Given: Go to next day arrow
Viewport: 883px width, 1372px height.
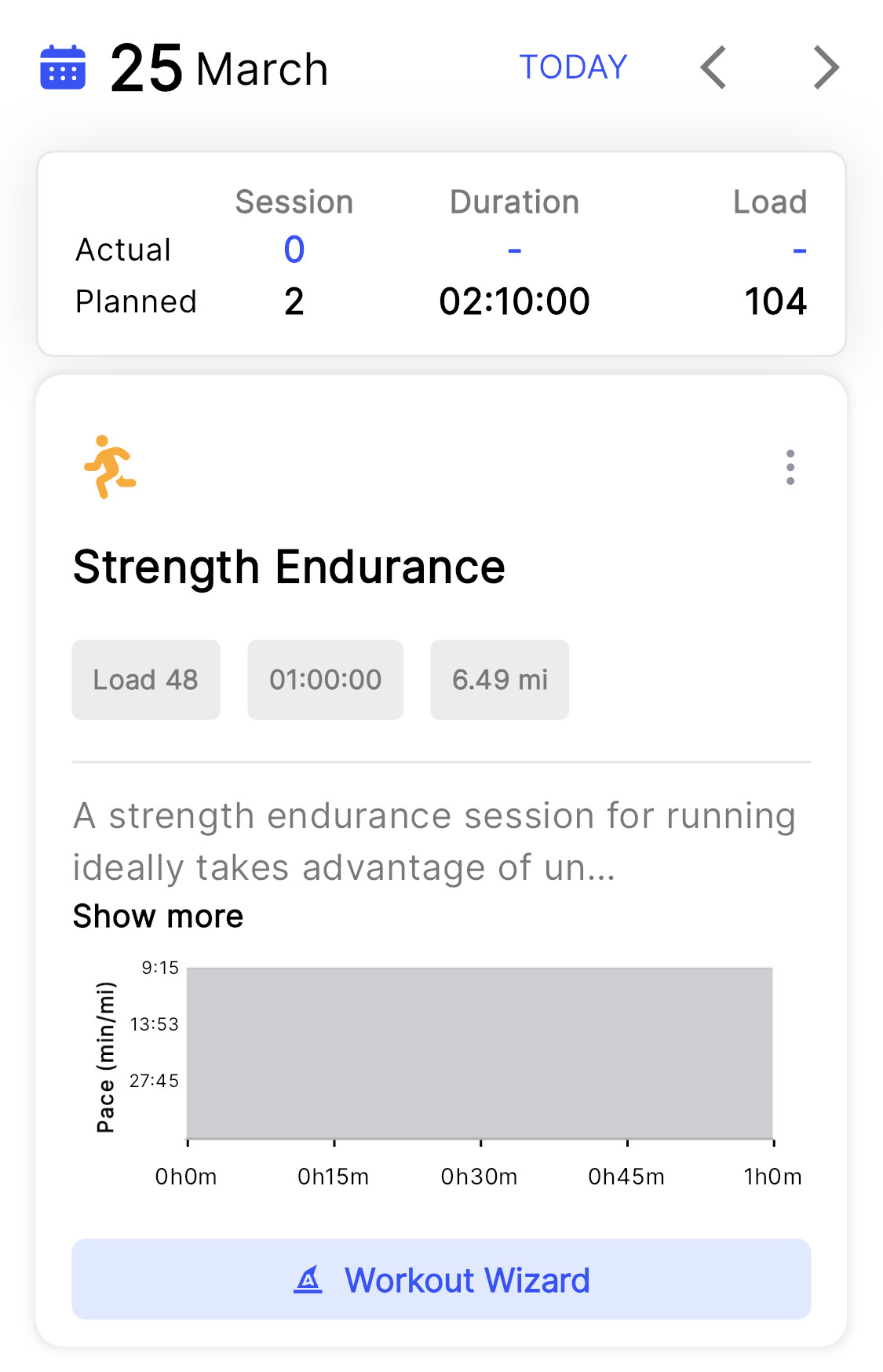Looking at the screenshot, I should tap(826, 68).
